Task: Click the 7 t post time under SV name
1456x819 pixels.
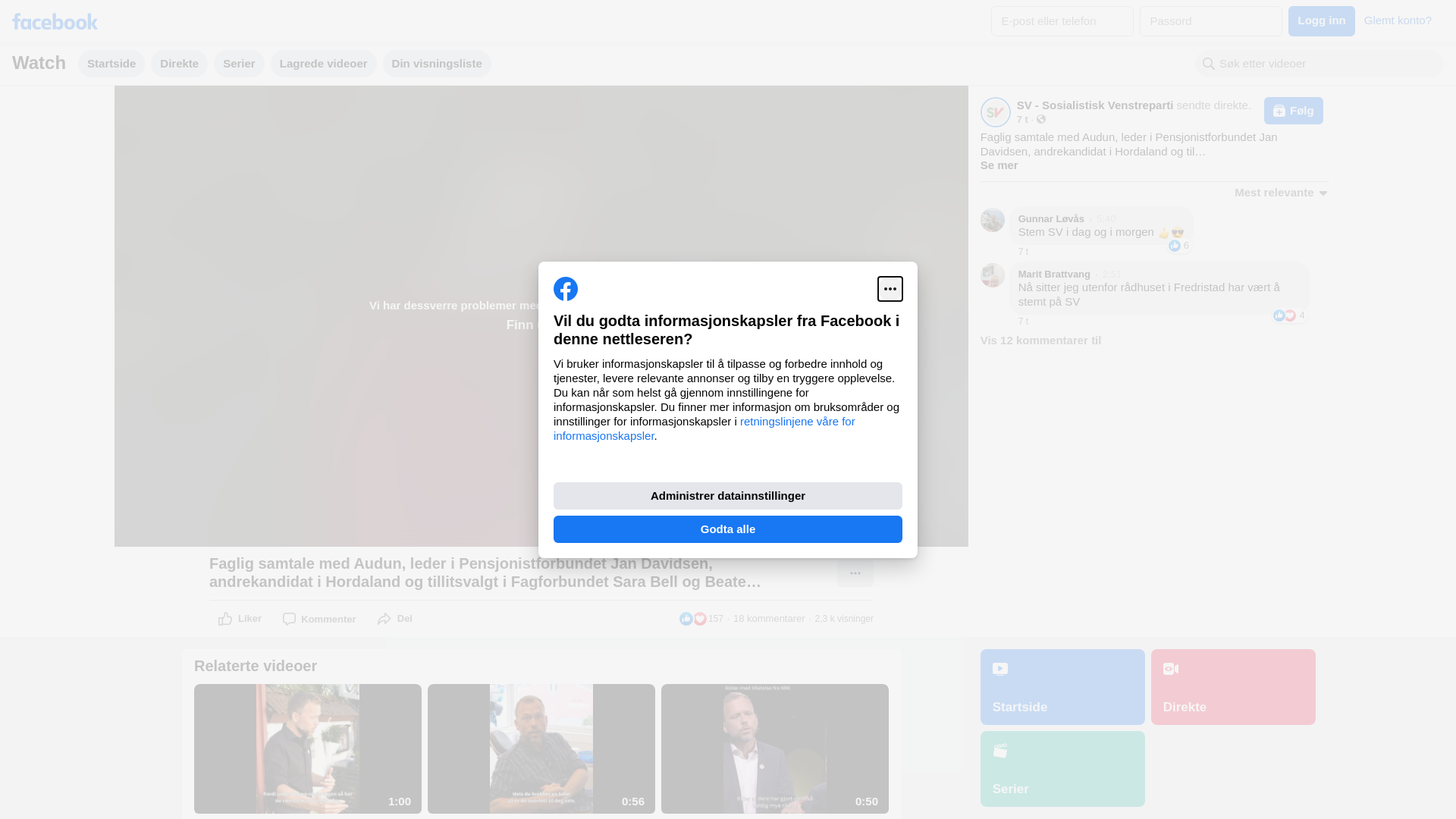Action: pyautogui.click(x=1022, y=120)
